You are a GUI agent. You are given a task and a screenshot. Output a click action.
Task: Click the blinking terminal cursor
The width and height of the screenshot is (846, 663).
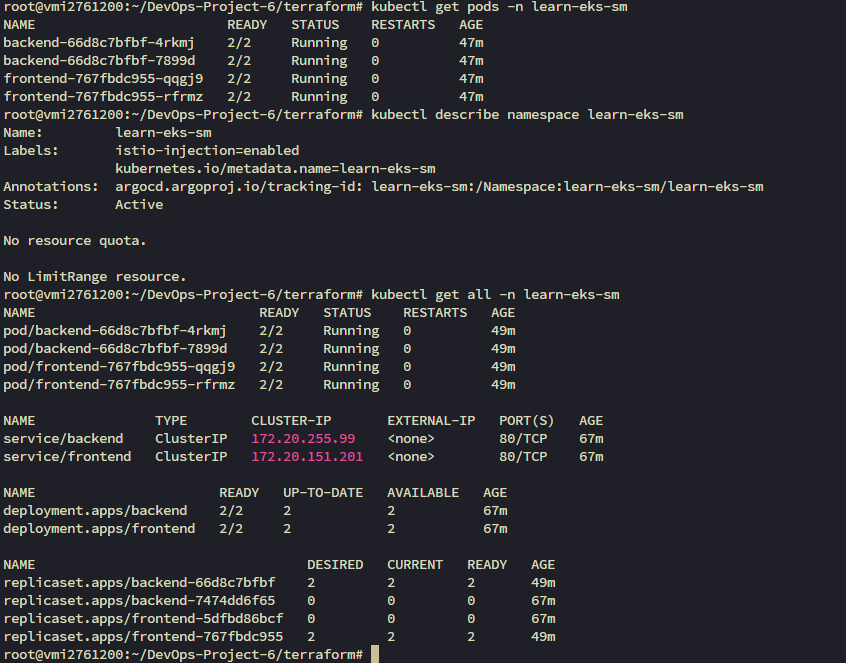[x=375, y=653]
